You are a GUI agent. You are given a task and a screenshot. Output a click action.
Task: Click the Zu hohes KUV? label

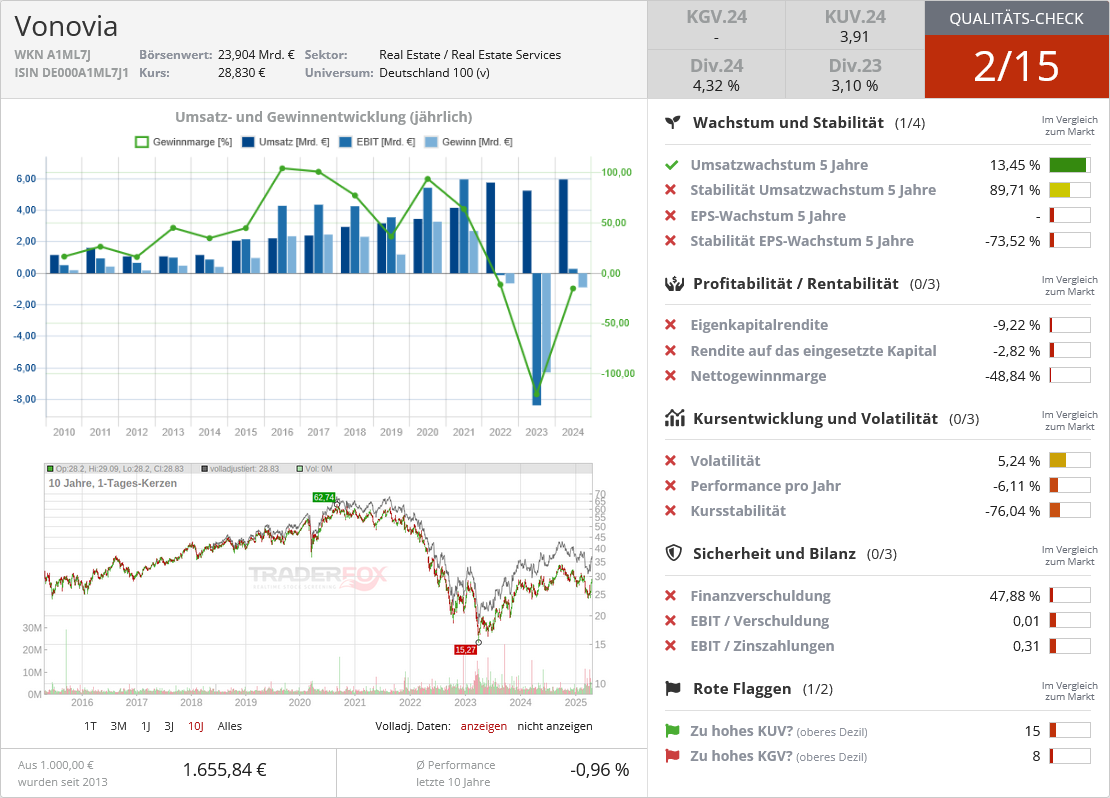point(741,731)
